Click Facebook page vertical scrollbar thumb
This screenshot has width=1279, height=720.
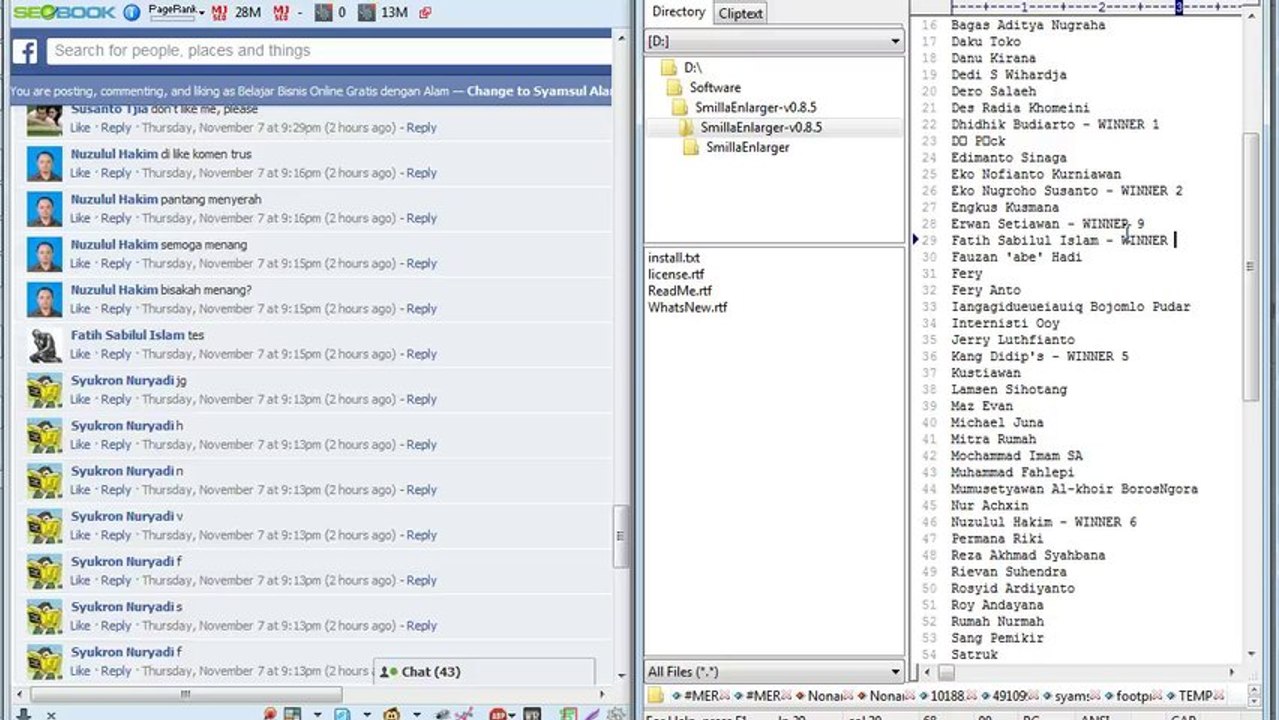[x=621, y=536]
